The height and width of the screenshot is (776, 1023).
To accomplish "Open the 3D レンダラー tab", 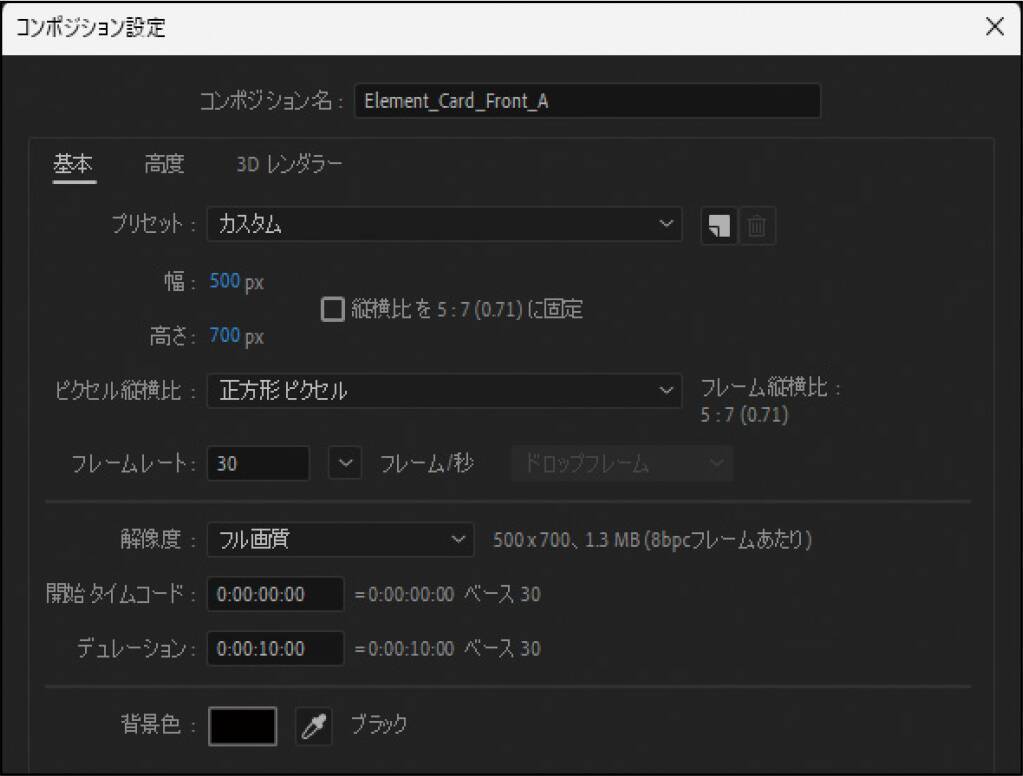I will coord(289,165).
